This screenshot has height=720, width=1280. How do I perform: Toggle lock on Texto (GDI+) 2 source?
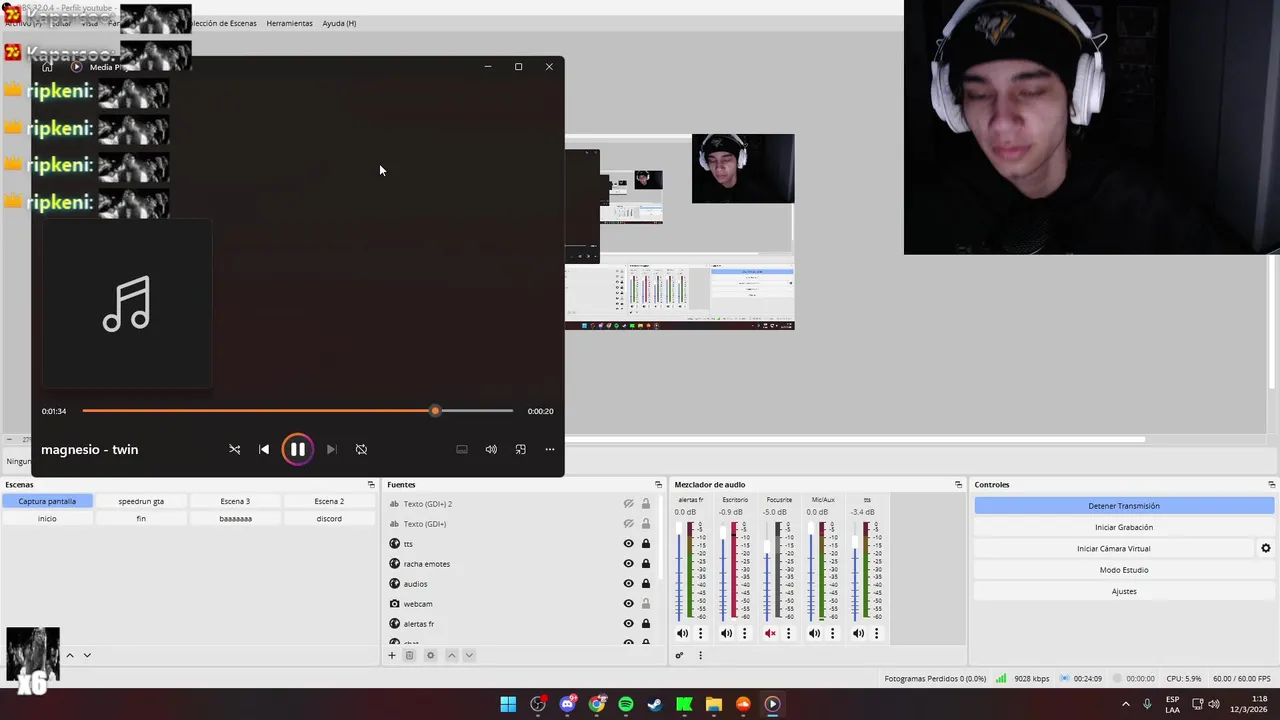tap(646, 504)
